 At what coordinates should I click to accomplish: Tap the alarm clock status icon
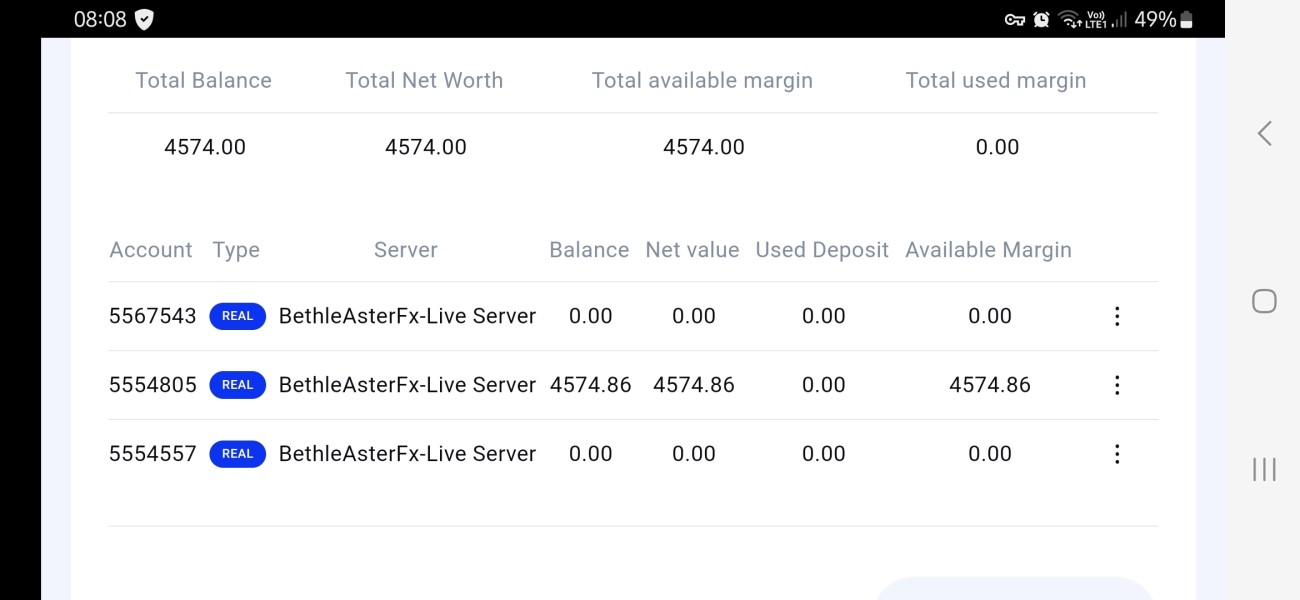click(x=1041, y=19)
